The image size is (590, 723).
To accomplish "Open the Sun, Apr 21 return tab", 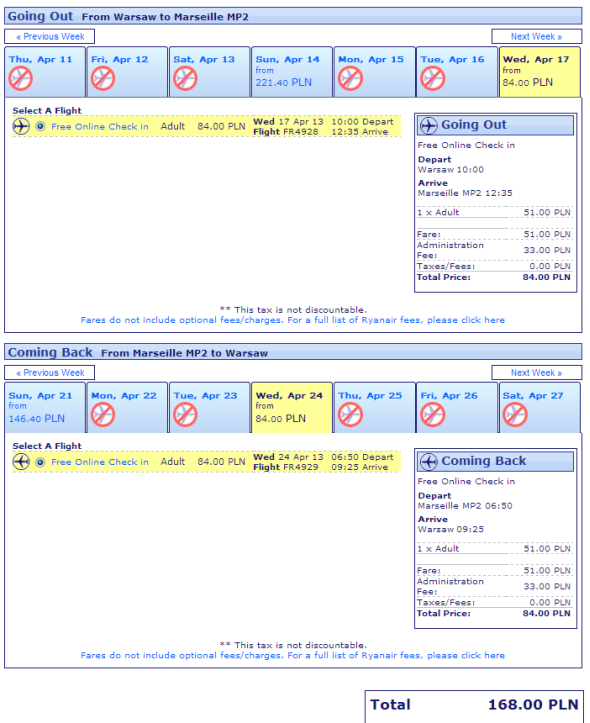I will 45,408.
